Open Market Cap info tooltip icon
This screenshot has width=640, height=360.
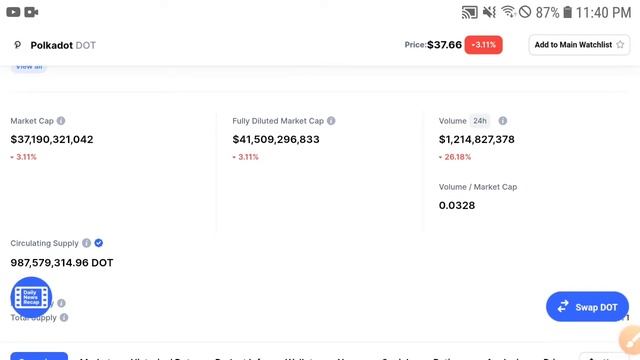(x=61, y=121)
